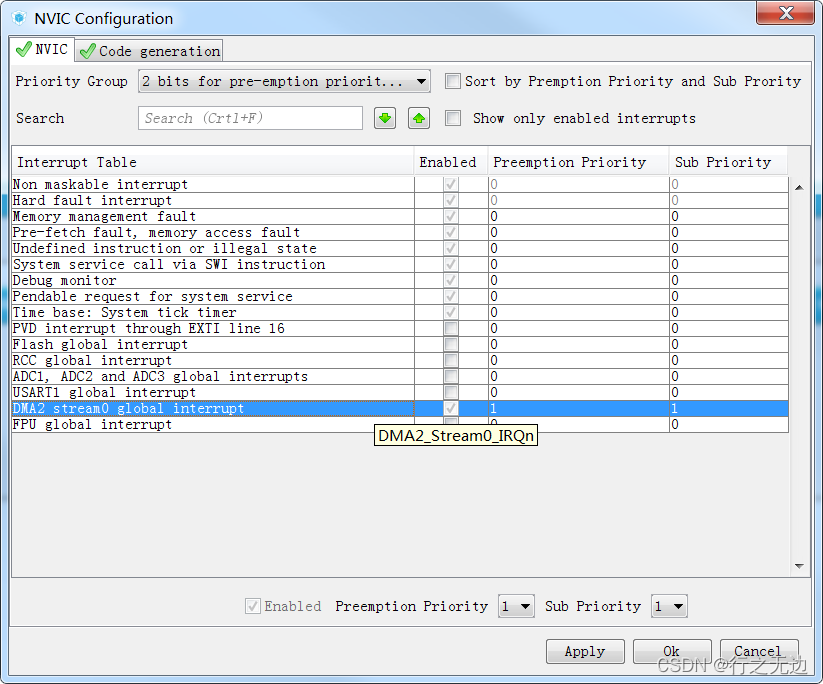Viewport: 823px width, 684px height.
Task: Enable Sort by Premption Priority checkbox
Action: (x=452, y=81)
